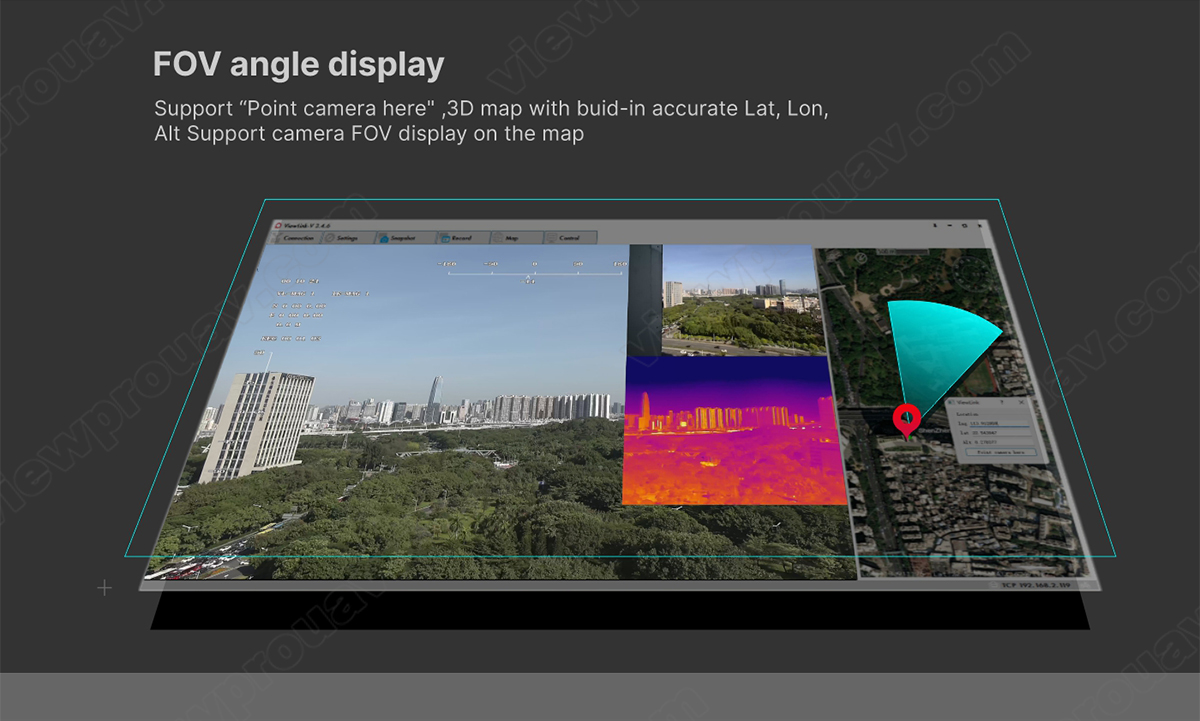Click the Lat latitude input field
This screenshot has width=1200, height=721.
pyautogui.click(x=1003, y=433)
